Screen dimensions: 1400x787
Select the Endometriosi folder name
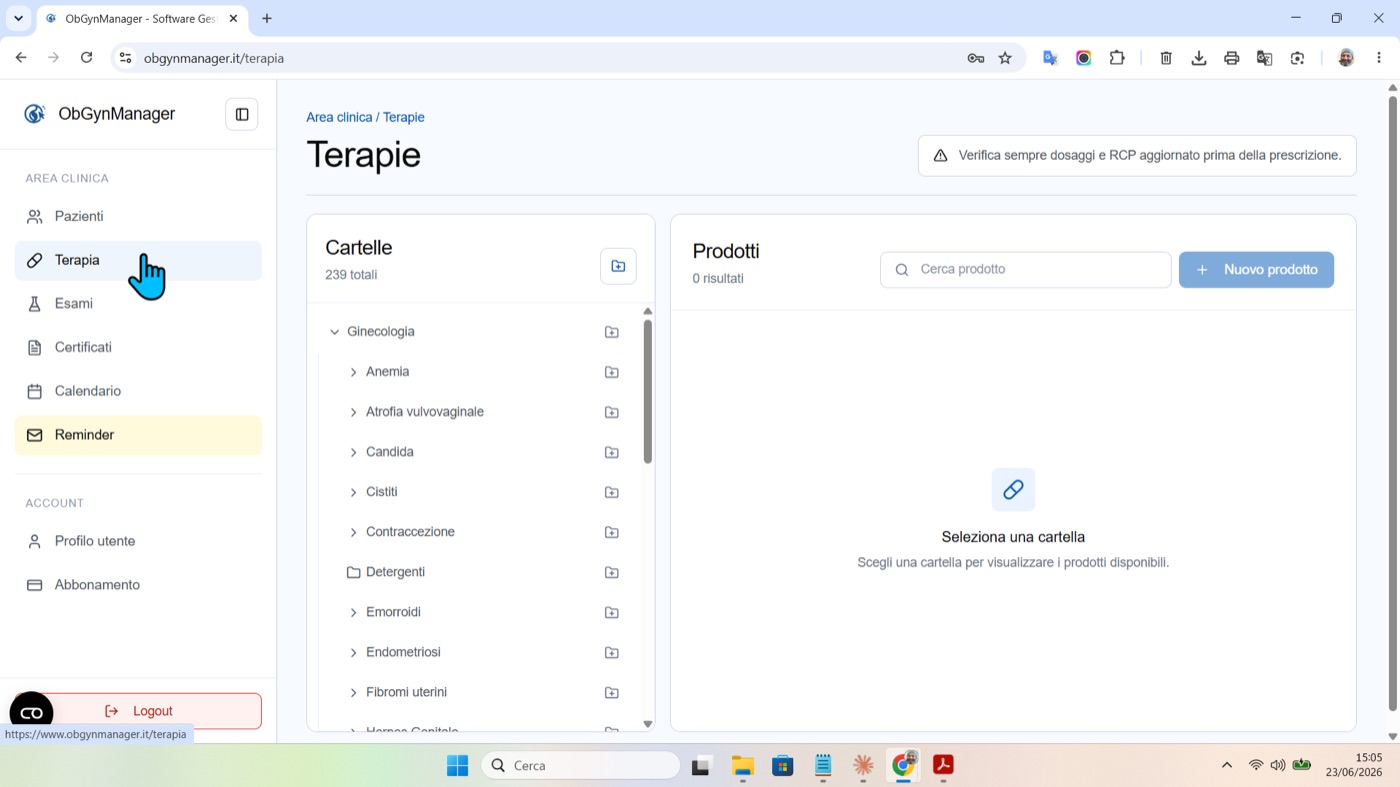pyautogui.click(x=403, y=652)
